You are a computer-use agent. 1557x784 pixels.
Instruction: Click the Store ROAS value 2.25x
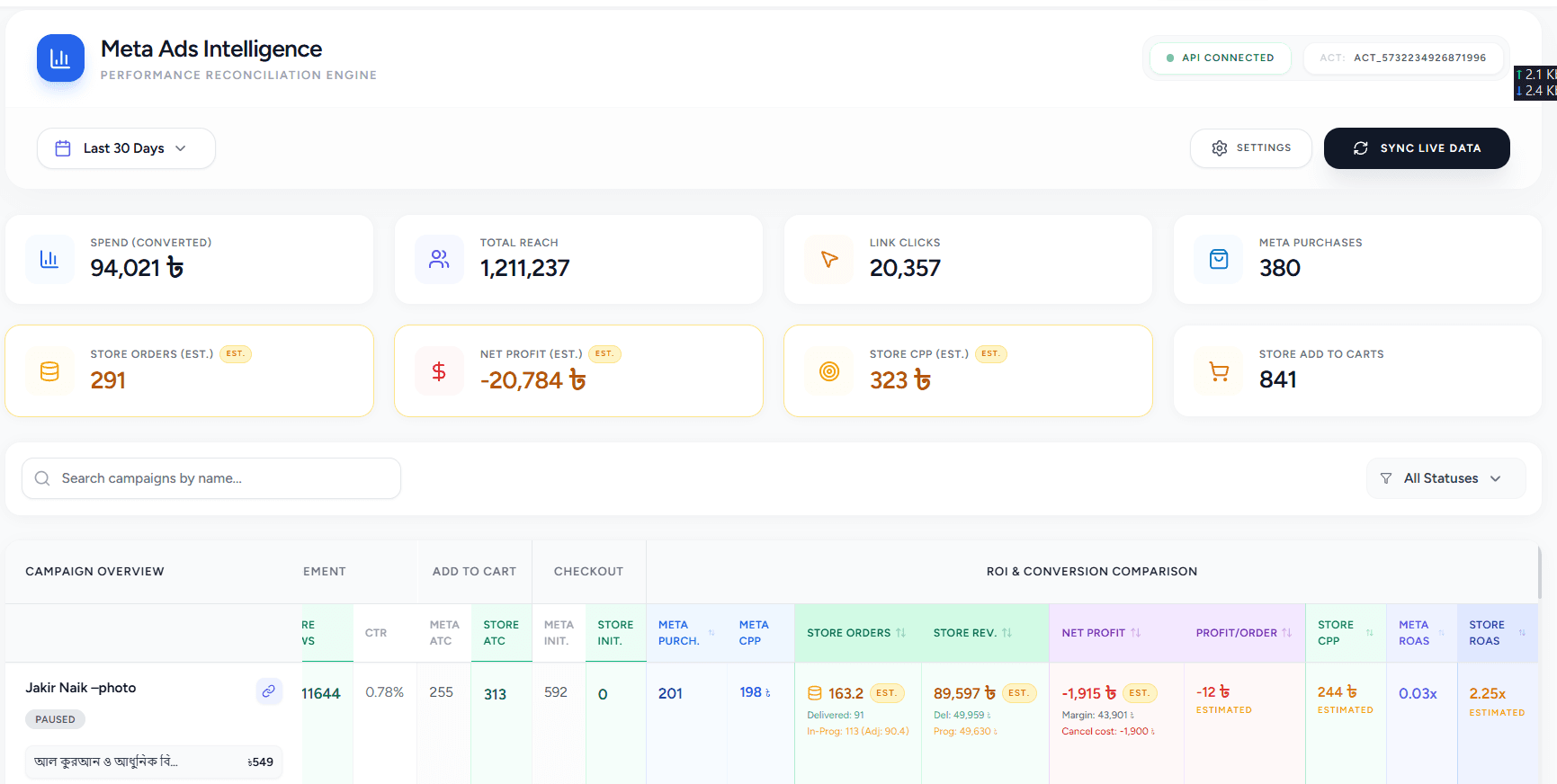1487,693
